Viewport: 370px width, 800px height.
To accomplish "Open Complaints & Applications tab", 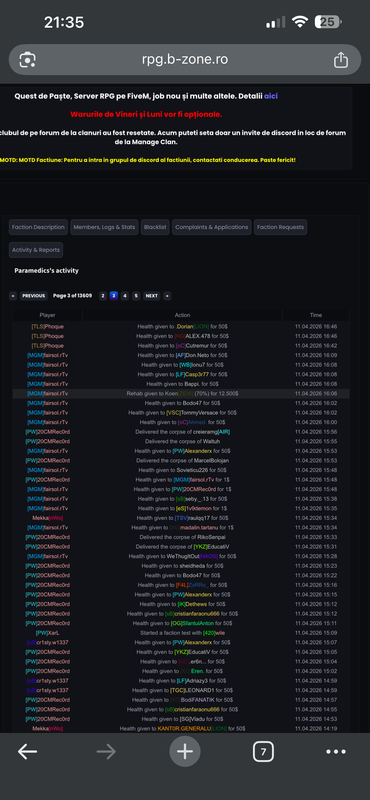I will (212, 227).
